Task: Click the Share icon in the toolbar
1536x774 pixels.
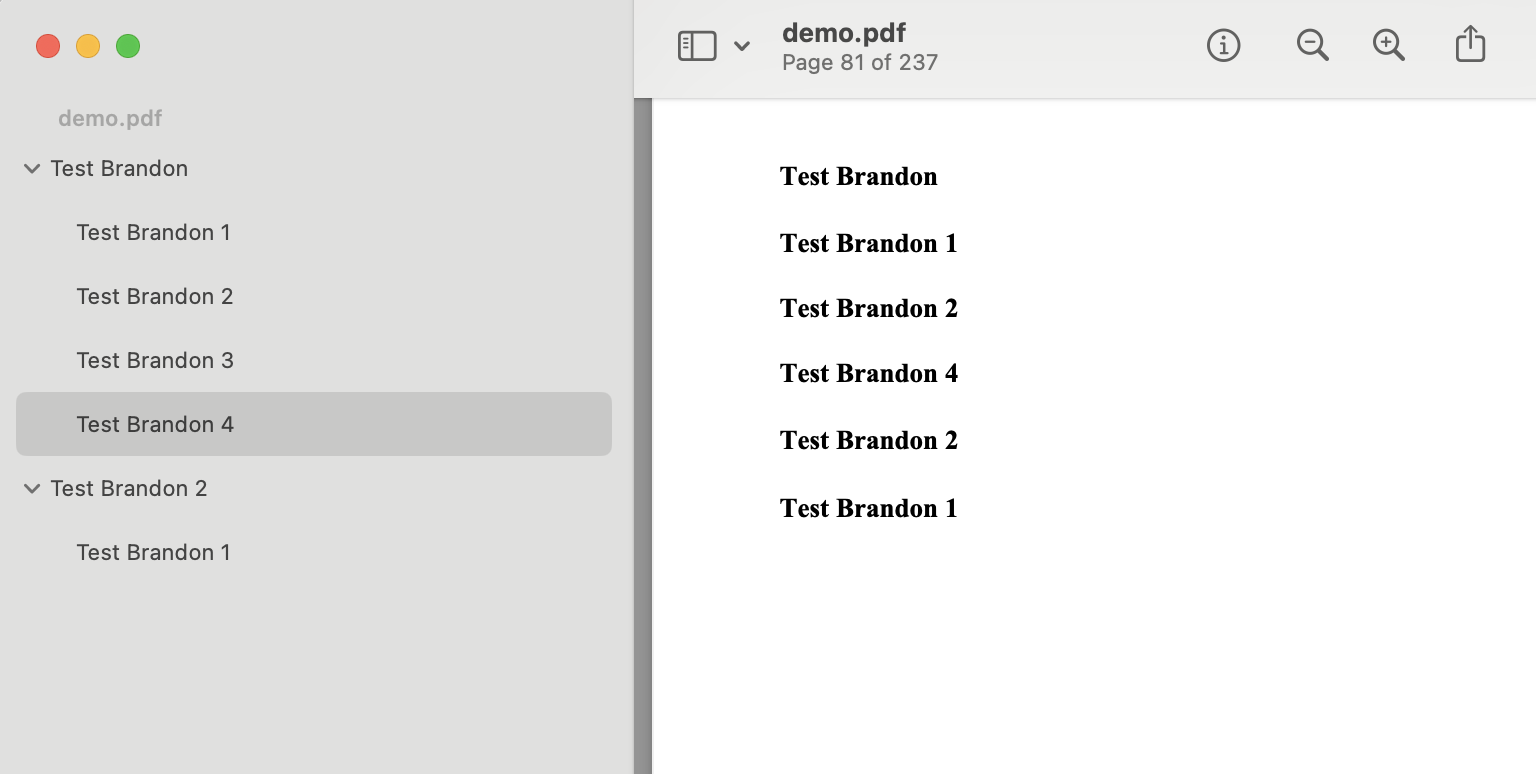Action: tap(1470, 45)
